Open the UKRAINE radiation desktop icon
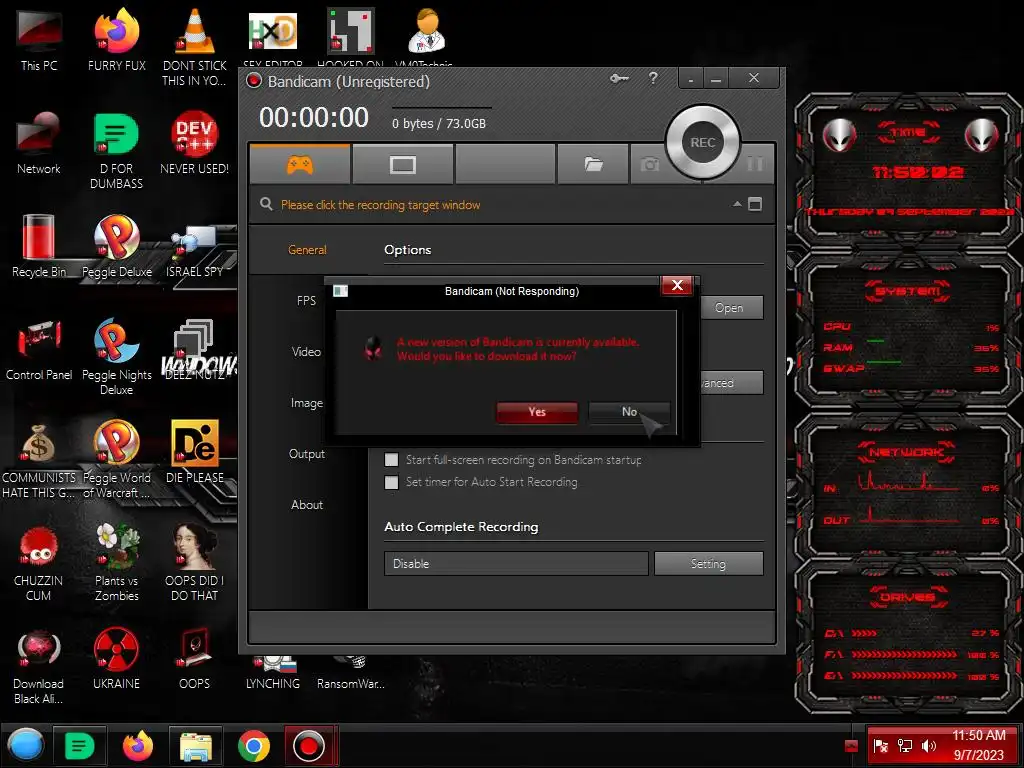 click(116, 658)
